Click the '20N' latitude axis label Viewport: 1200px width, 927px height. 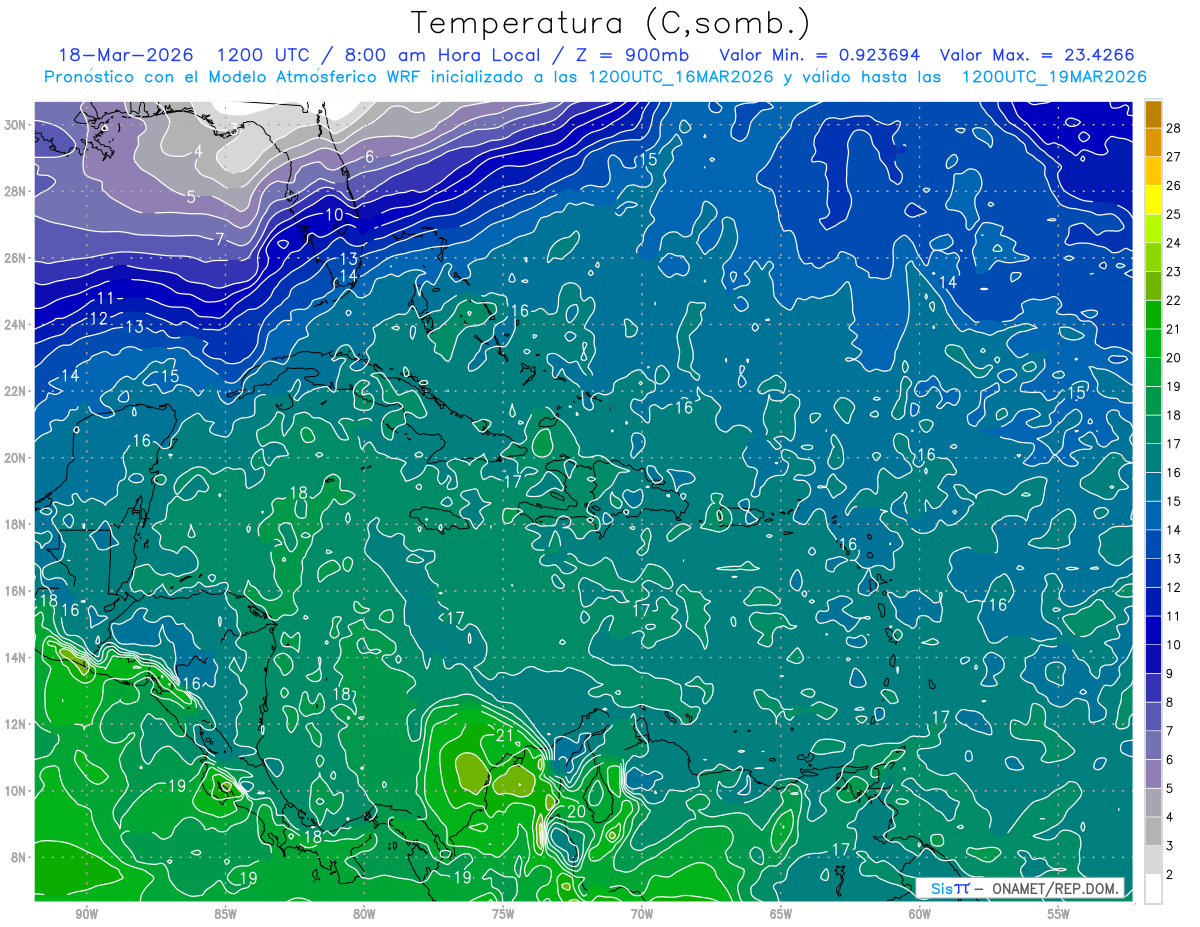click(15, 458)
